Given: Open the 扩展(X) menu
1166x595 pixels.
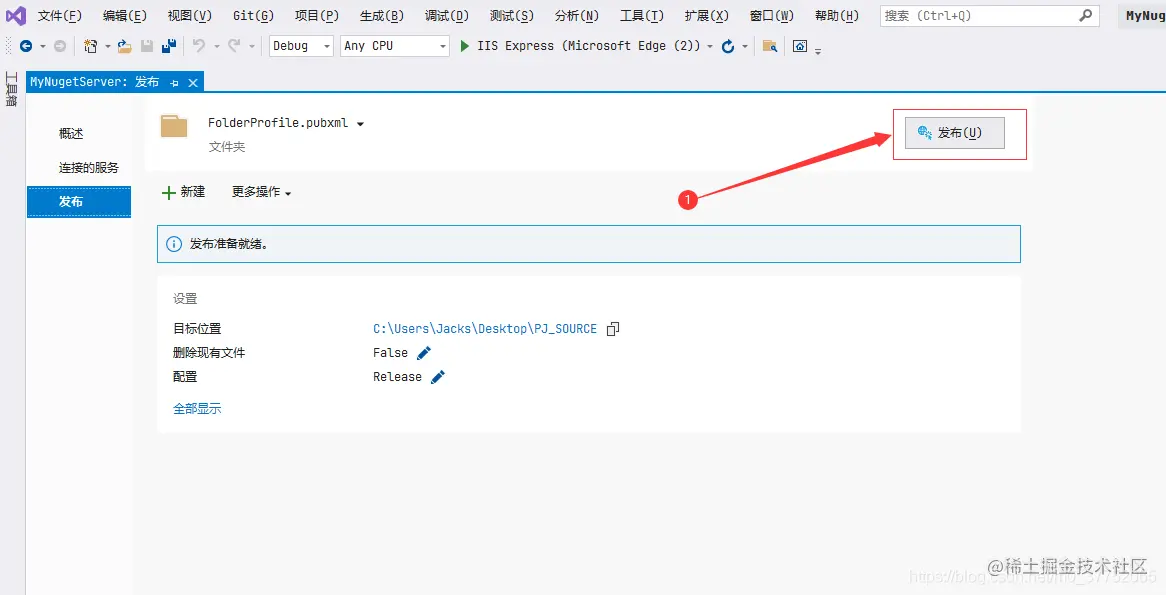Looking at the screenshot, I should (706, 16).
